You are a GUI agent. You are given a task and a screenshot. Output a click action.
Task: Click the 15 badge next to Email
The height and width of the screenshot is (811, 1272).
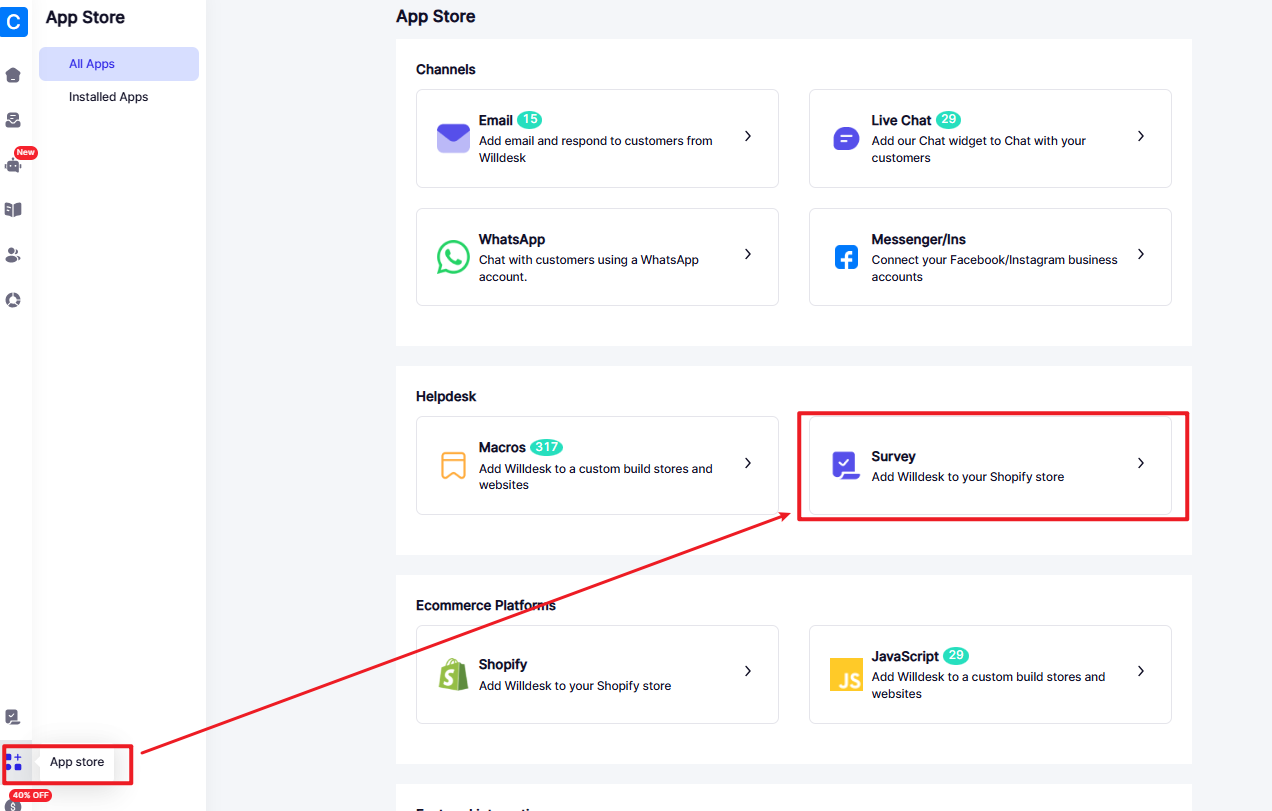[530, 120]
